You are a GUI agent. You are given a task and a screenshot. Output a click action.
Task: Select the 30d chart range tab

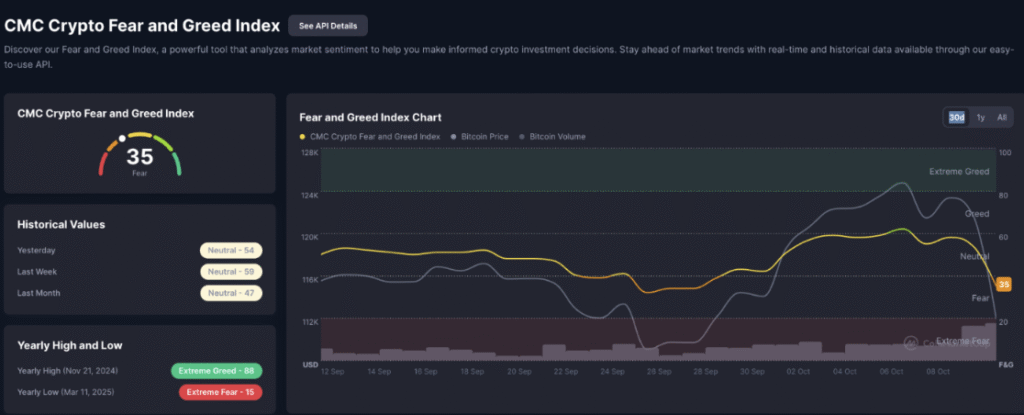[x=957, y=118]
